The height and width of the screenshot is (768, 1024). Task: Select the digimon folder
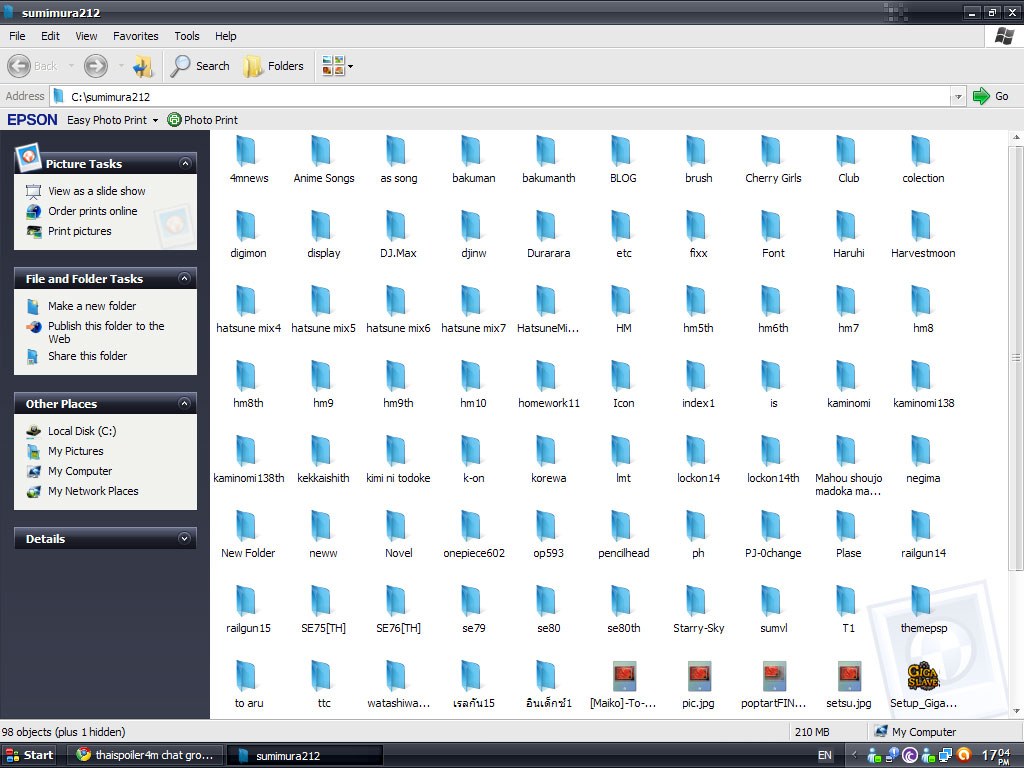pos(248,236)
